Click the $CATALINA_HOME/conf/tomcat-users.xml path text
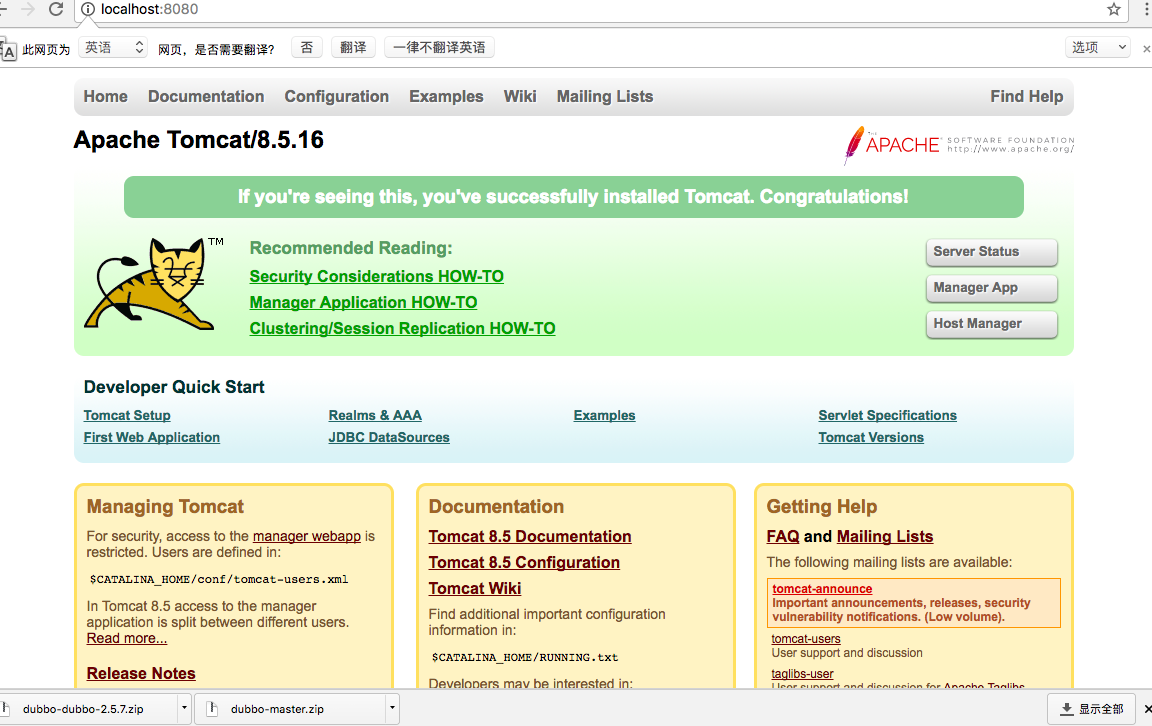This screenshot has width=1152, height=726. pos(219,579)
